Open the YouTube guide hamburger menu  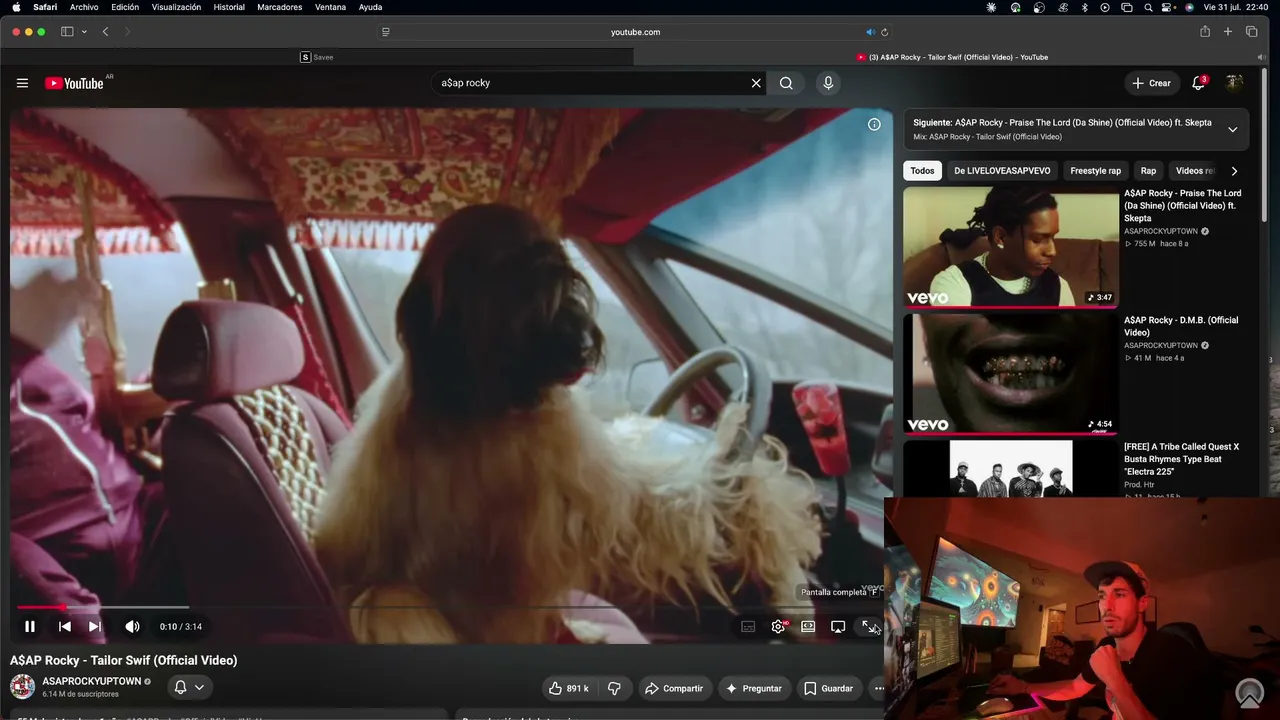(22, 83)
